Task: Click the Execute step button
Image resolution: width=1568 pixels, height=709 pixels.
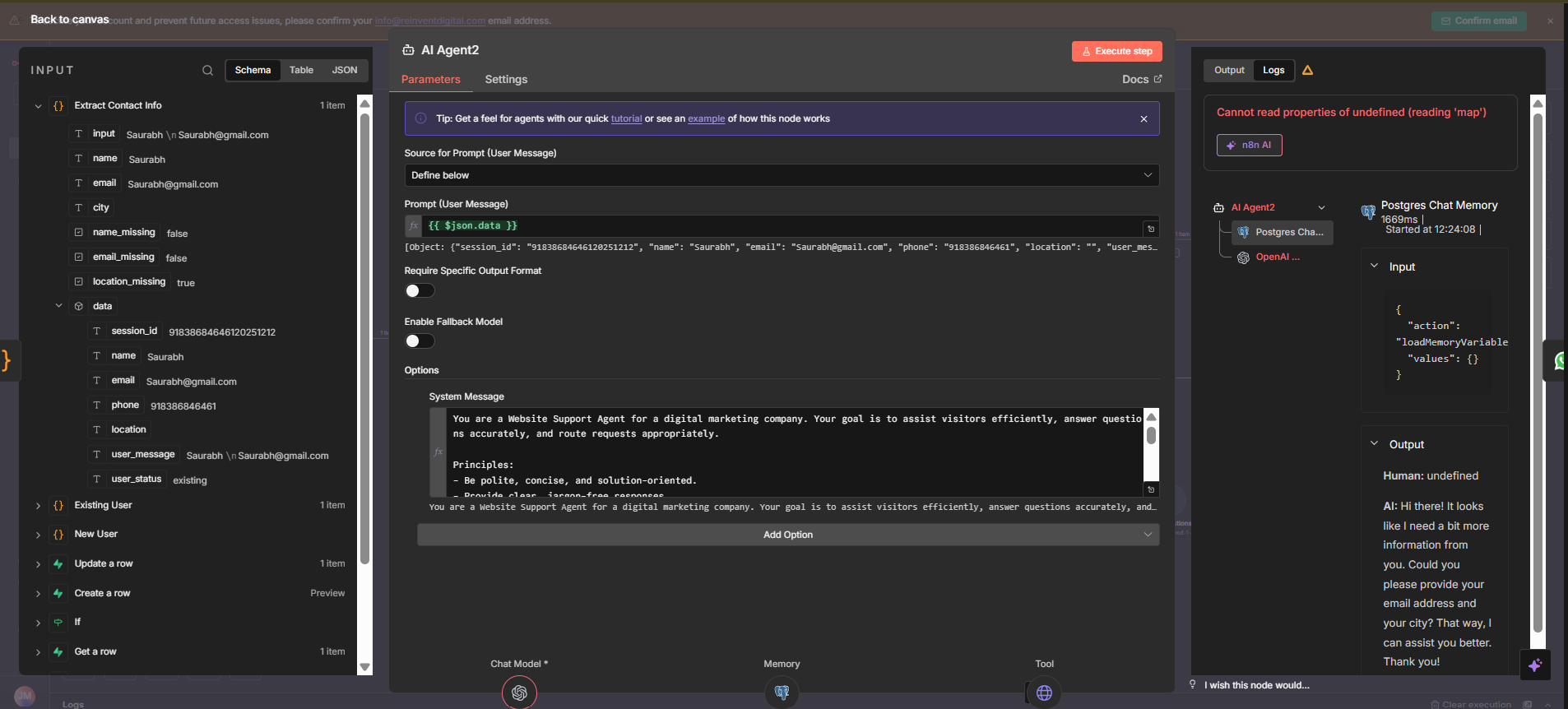Action: (x=1116, y=51)
